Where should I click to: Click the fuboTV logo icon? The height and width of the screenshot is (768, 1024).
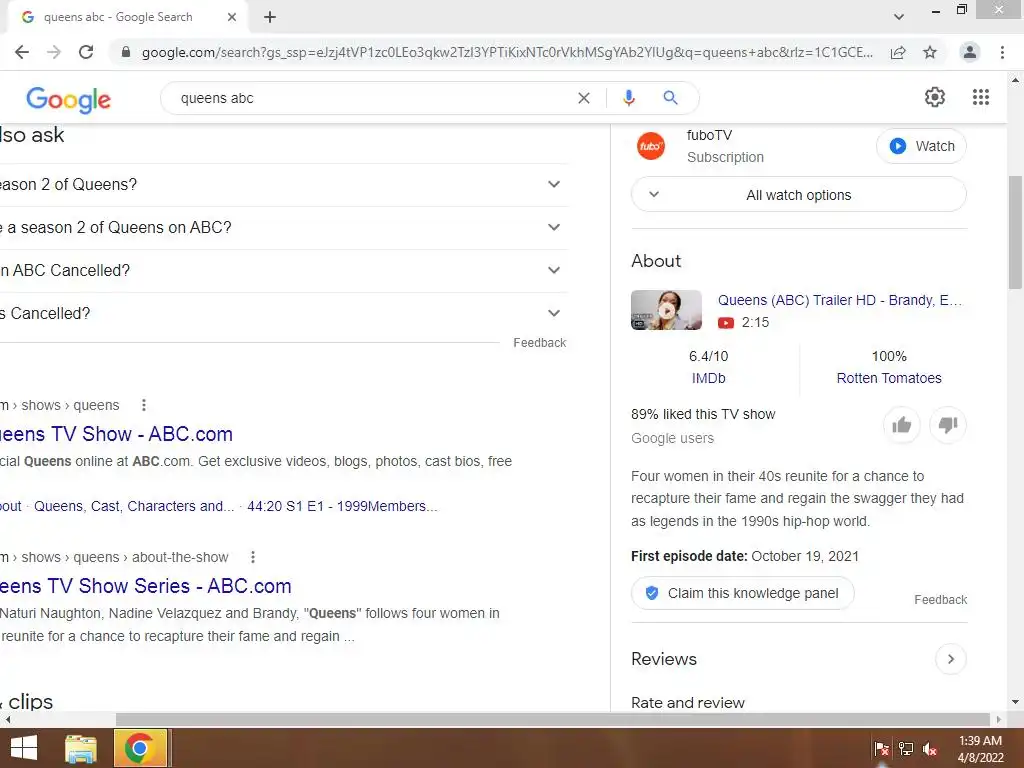(651, 146)
